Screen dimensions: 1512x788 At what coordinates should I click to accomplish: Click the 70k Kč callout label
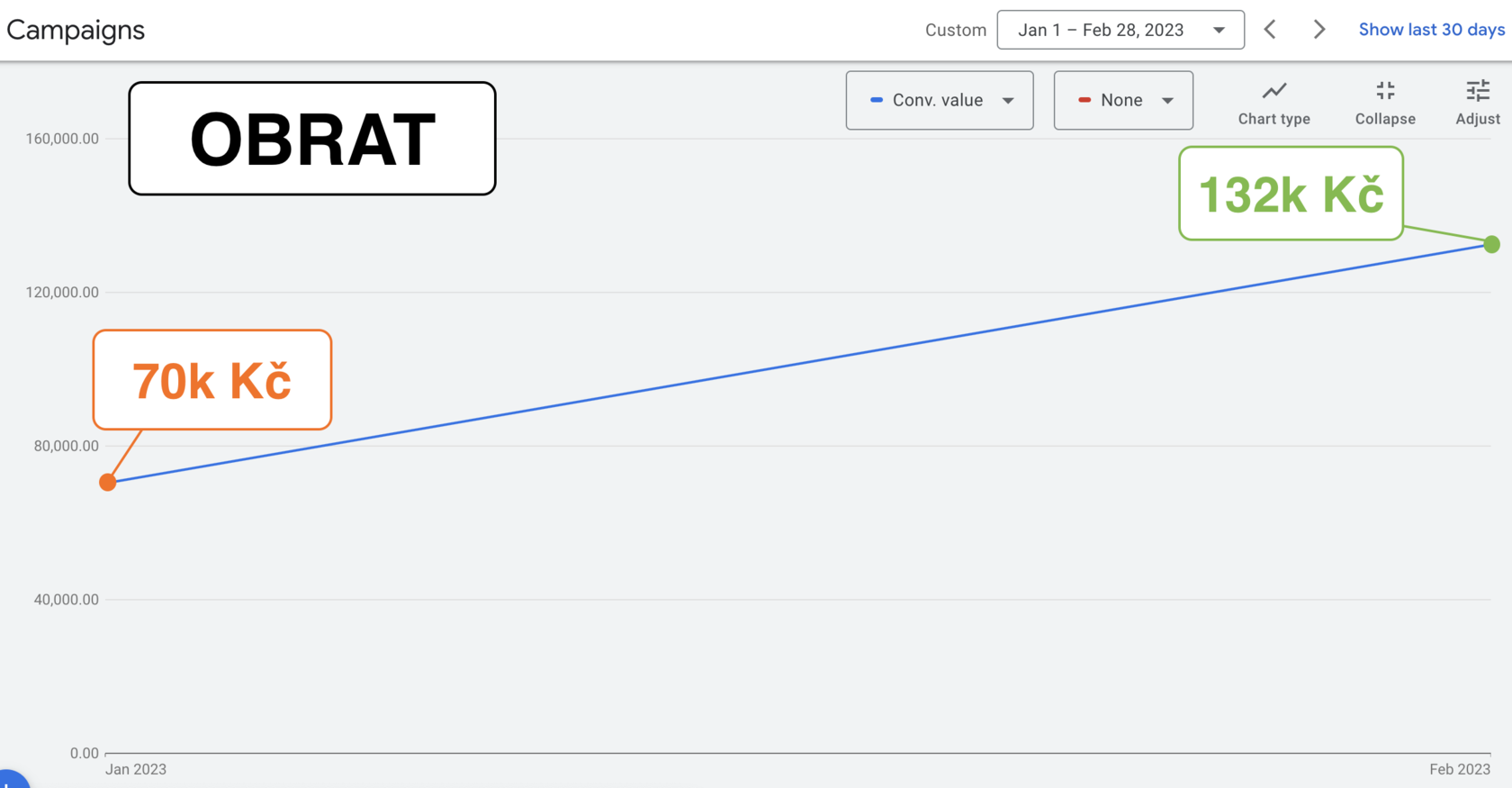pyautogui.click(x=212, y=380)
